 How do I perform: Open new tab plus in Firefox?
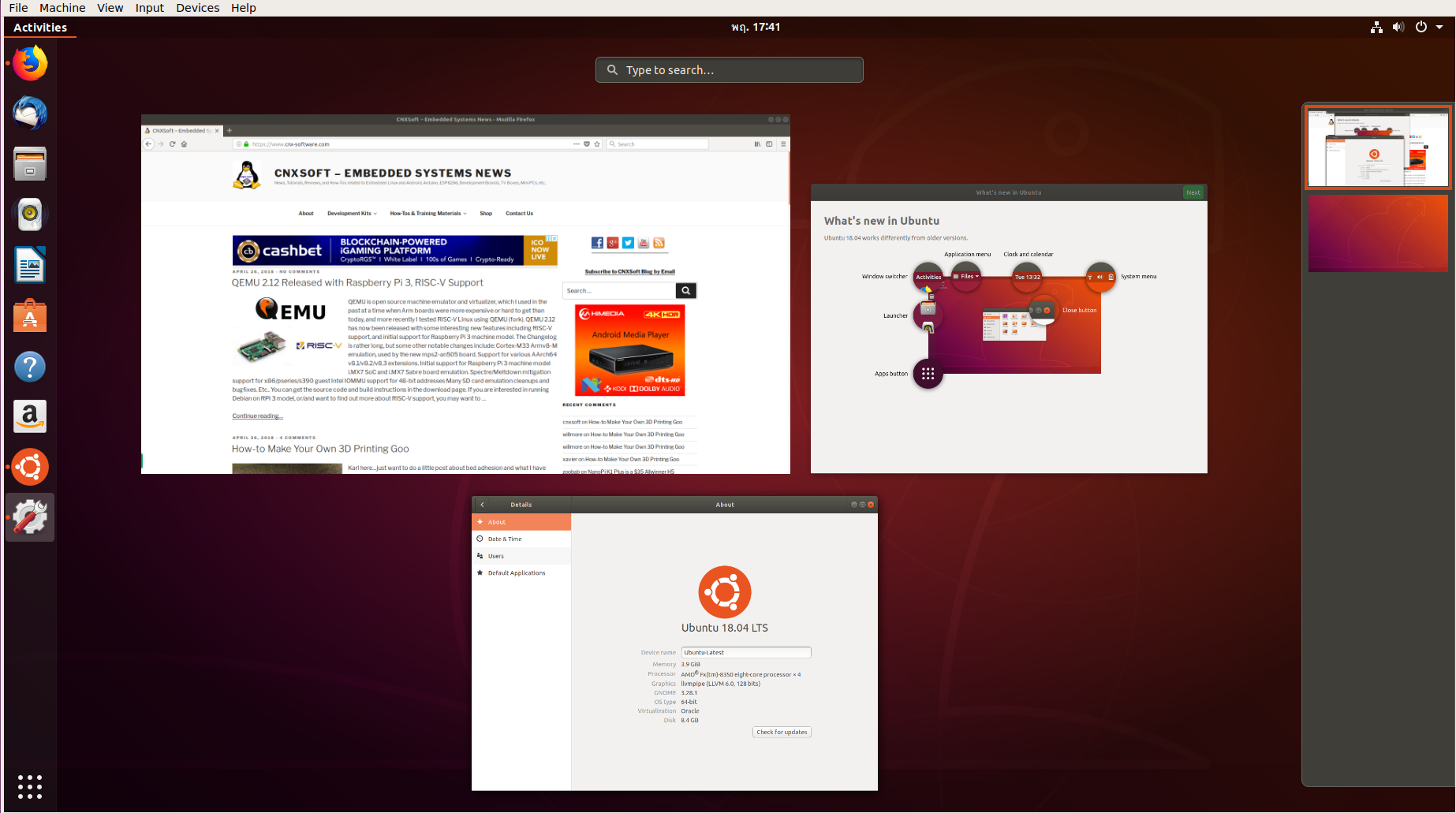[x=230, y=131]
